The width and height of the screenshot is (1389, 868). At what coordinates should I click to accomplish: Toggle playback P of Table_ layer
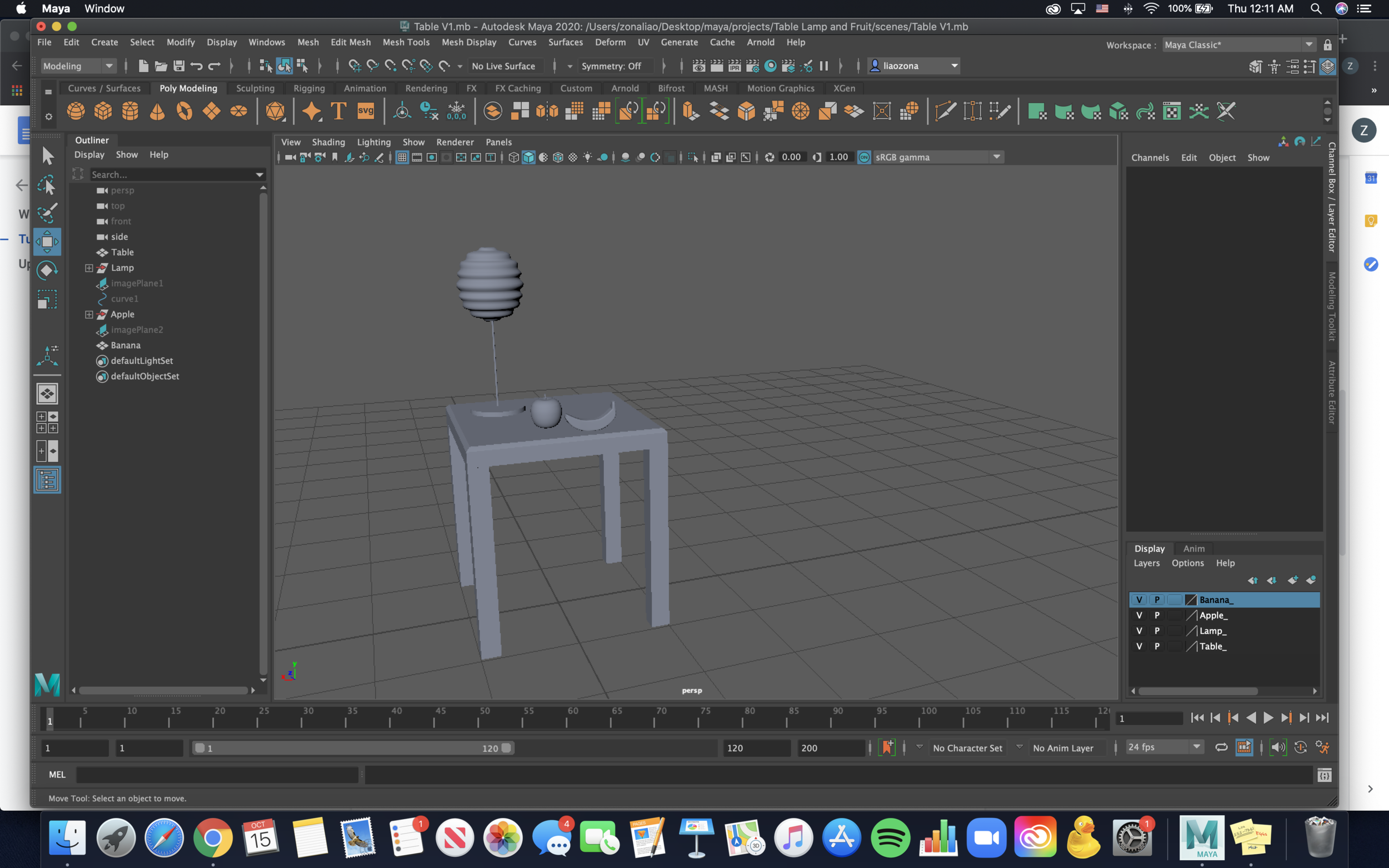1157,646
